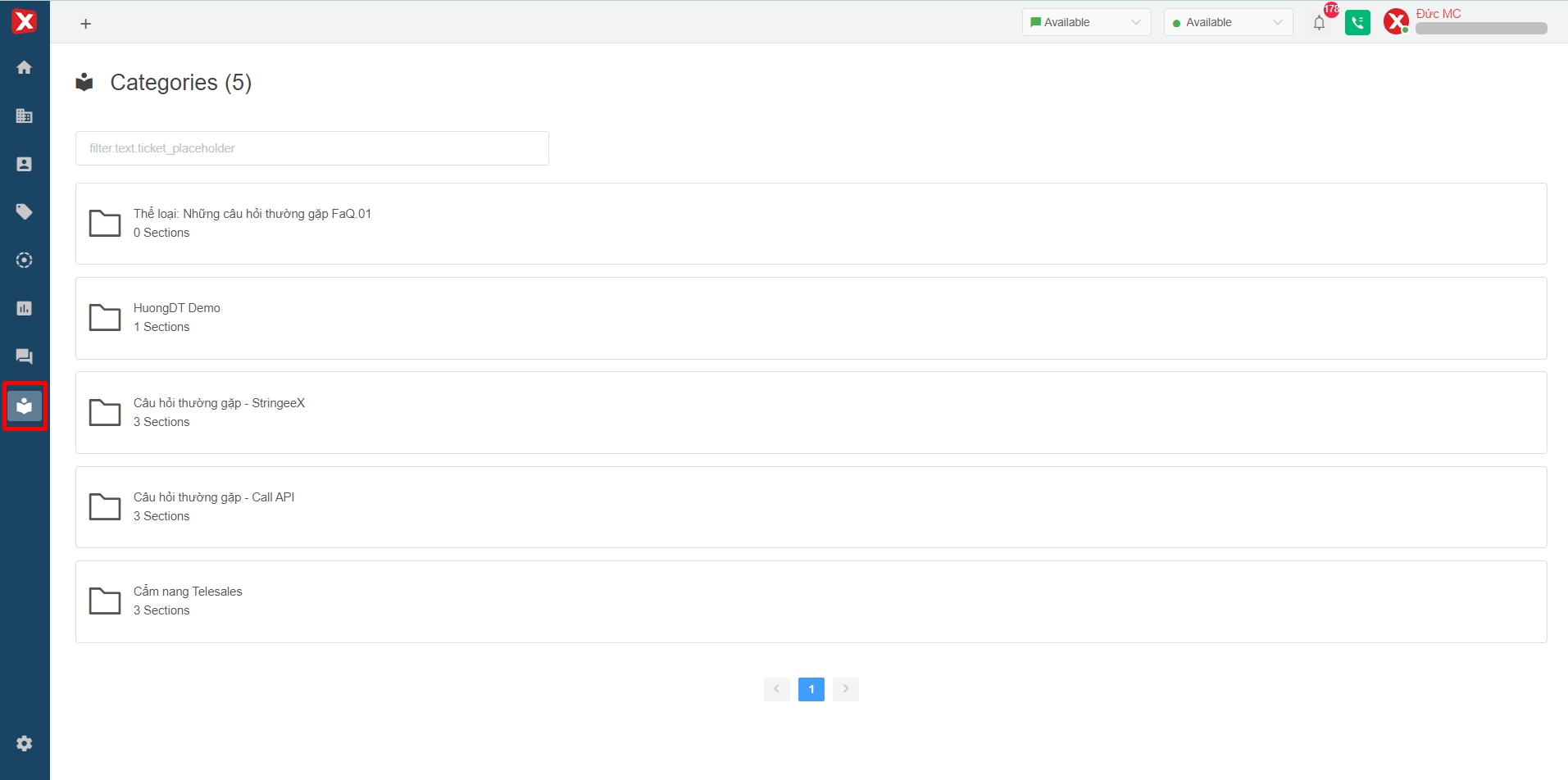Open the company building icon in sidebar
Screen dimensions: 1568x780
[x=25, y=116]
